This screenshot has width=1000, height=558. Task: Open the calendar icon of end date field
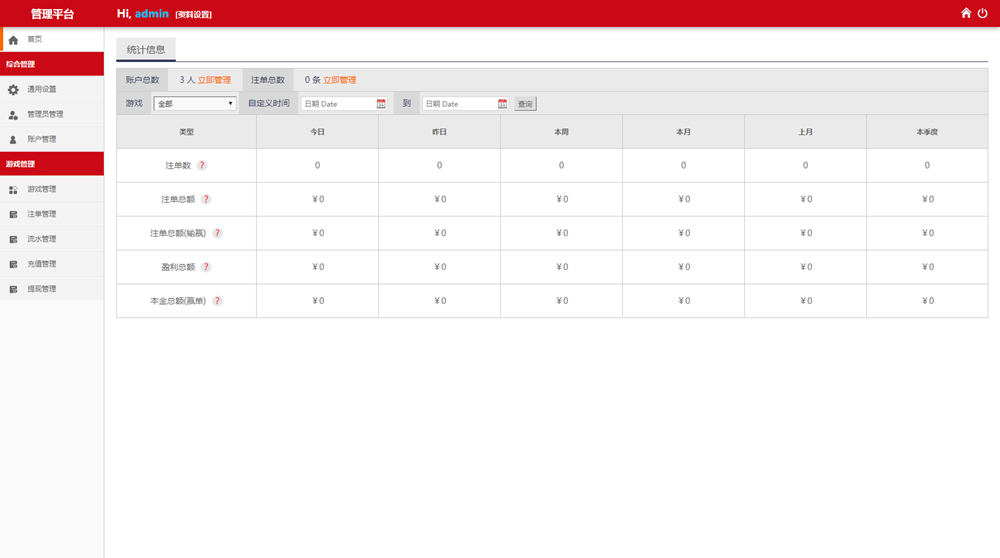click(502, 103)
